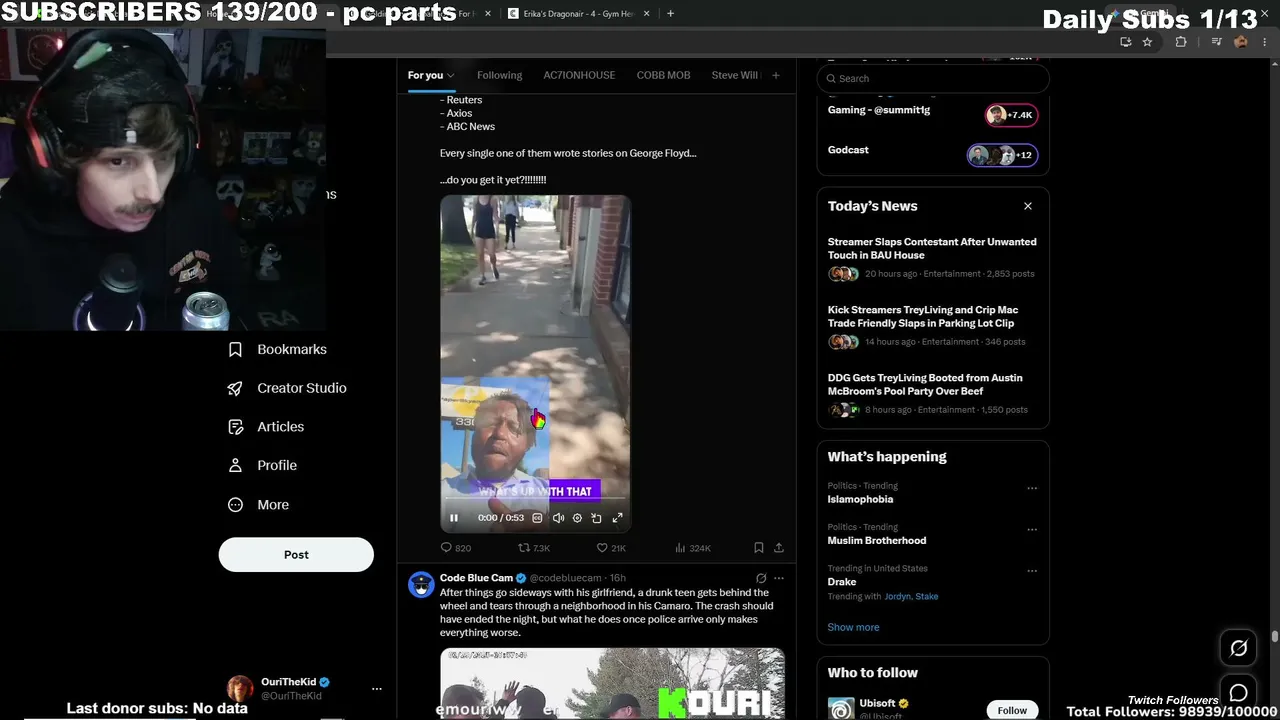Open Kick Streamers TreyLiving news story

coord(933,326)
